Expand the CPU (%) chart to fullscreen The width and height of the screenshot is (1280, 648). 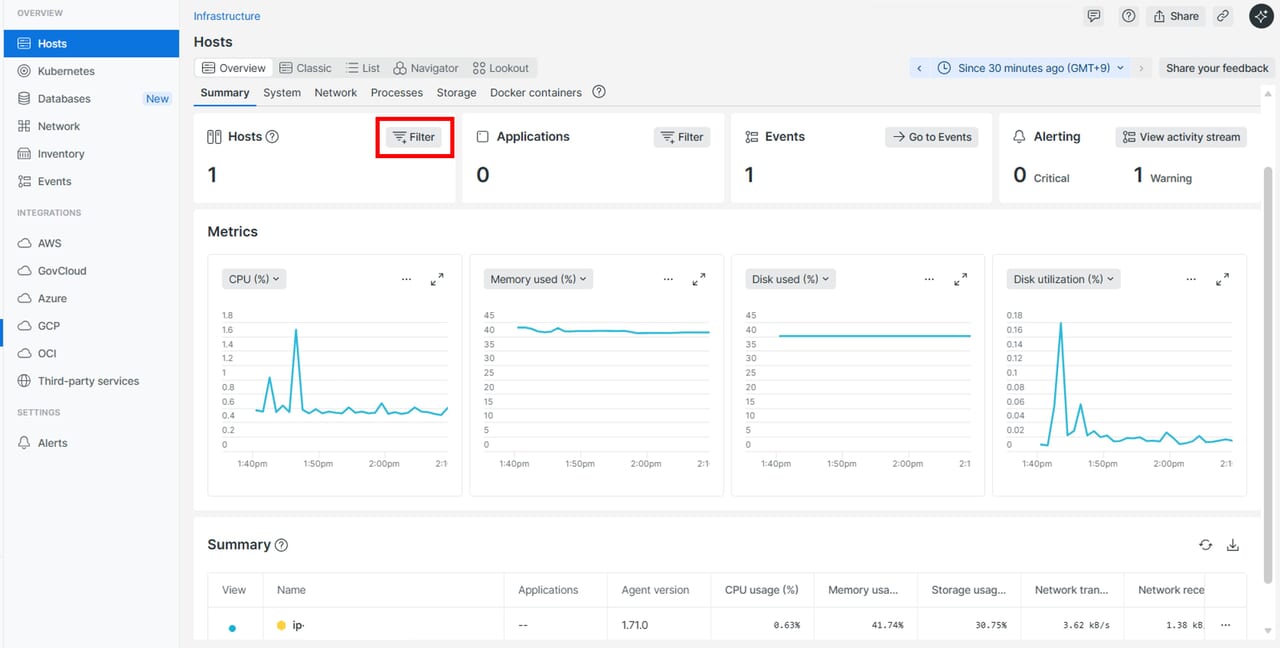tap(437, 280)
